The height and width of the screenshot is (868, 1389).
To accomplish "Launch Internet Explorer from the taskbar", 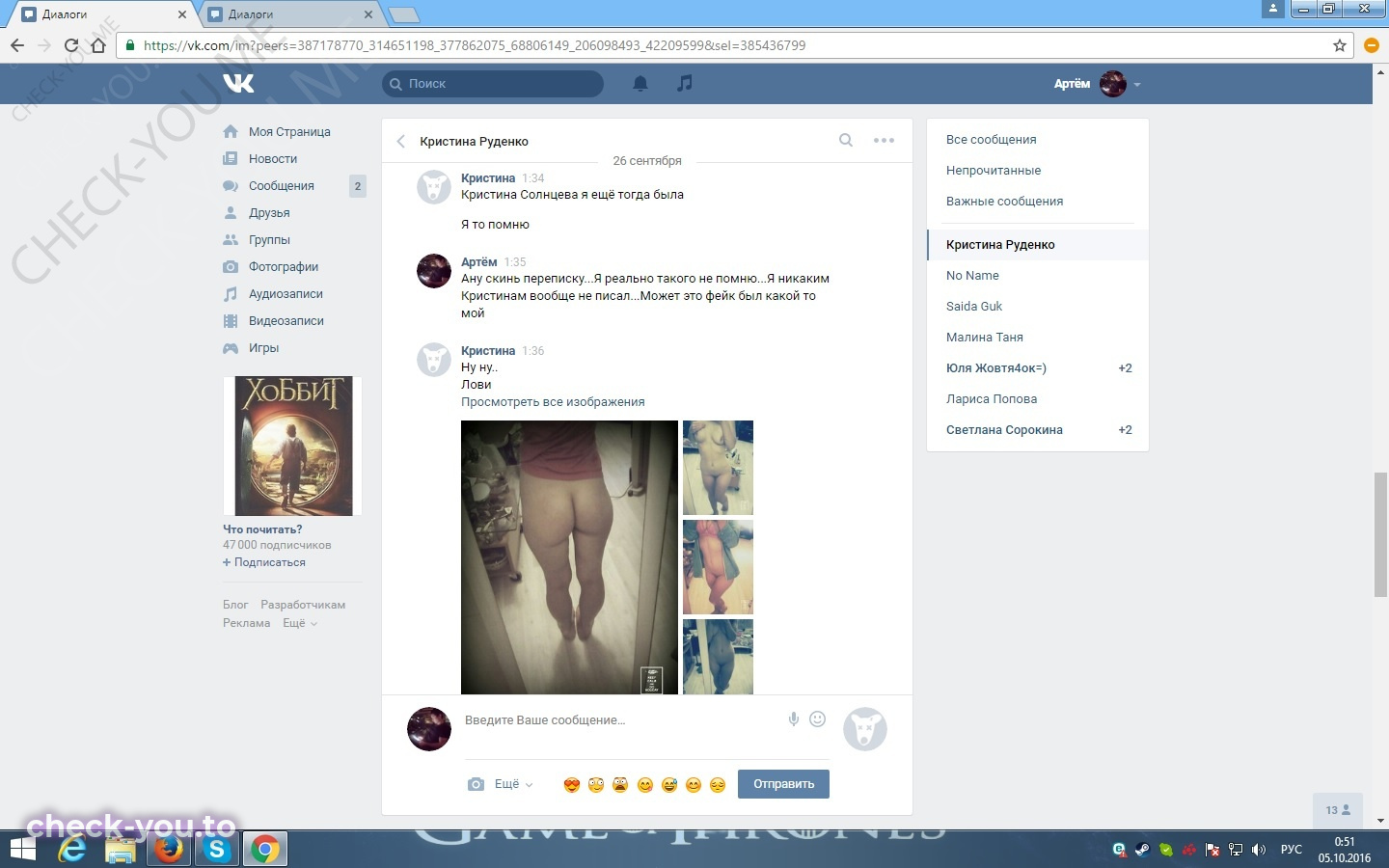I will point(72,850).
